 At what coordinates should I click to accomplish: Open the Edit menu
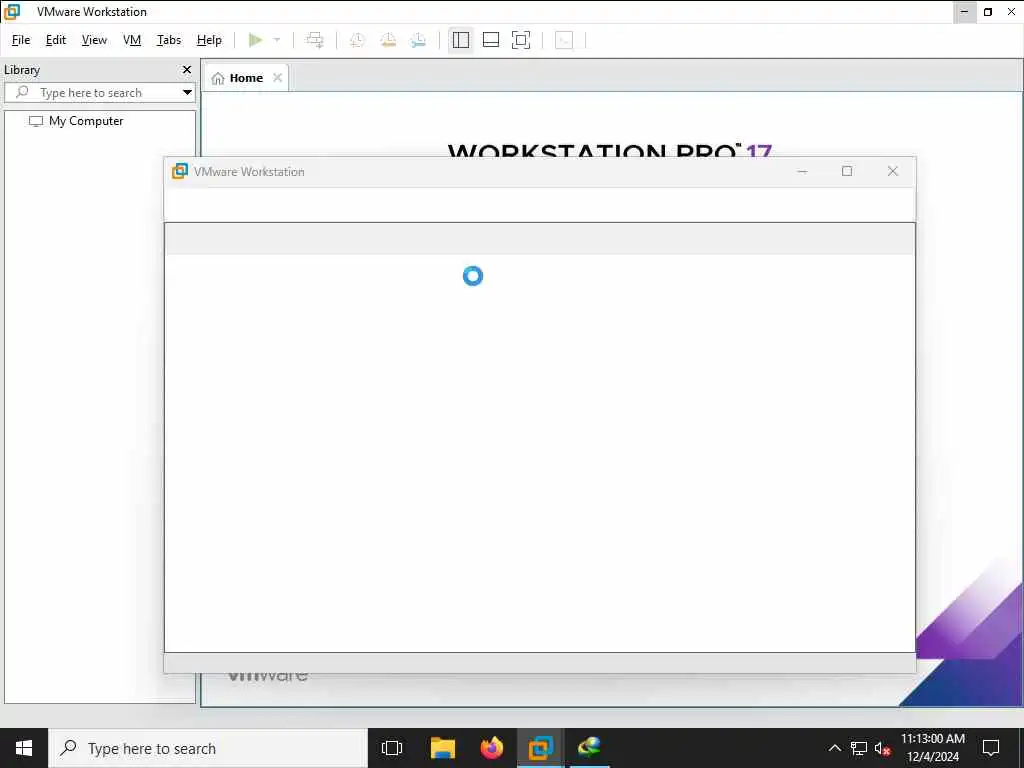click(56, 40)
